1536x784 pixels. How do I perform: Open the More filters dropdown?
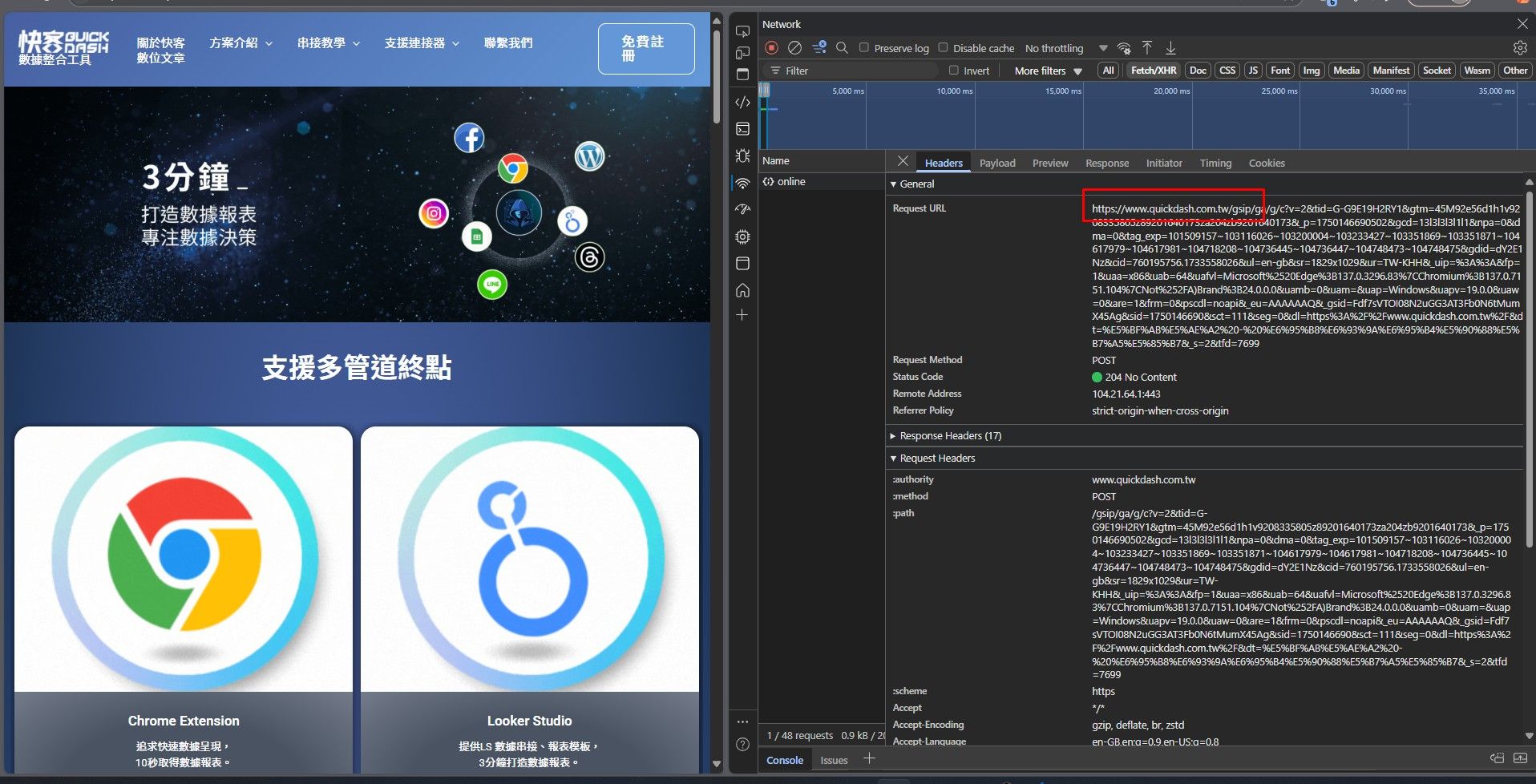[1049, 71]
